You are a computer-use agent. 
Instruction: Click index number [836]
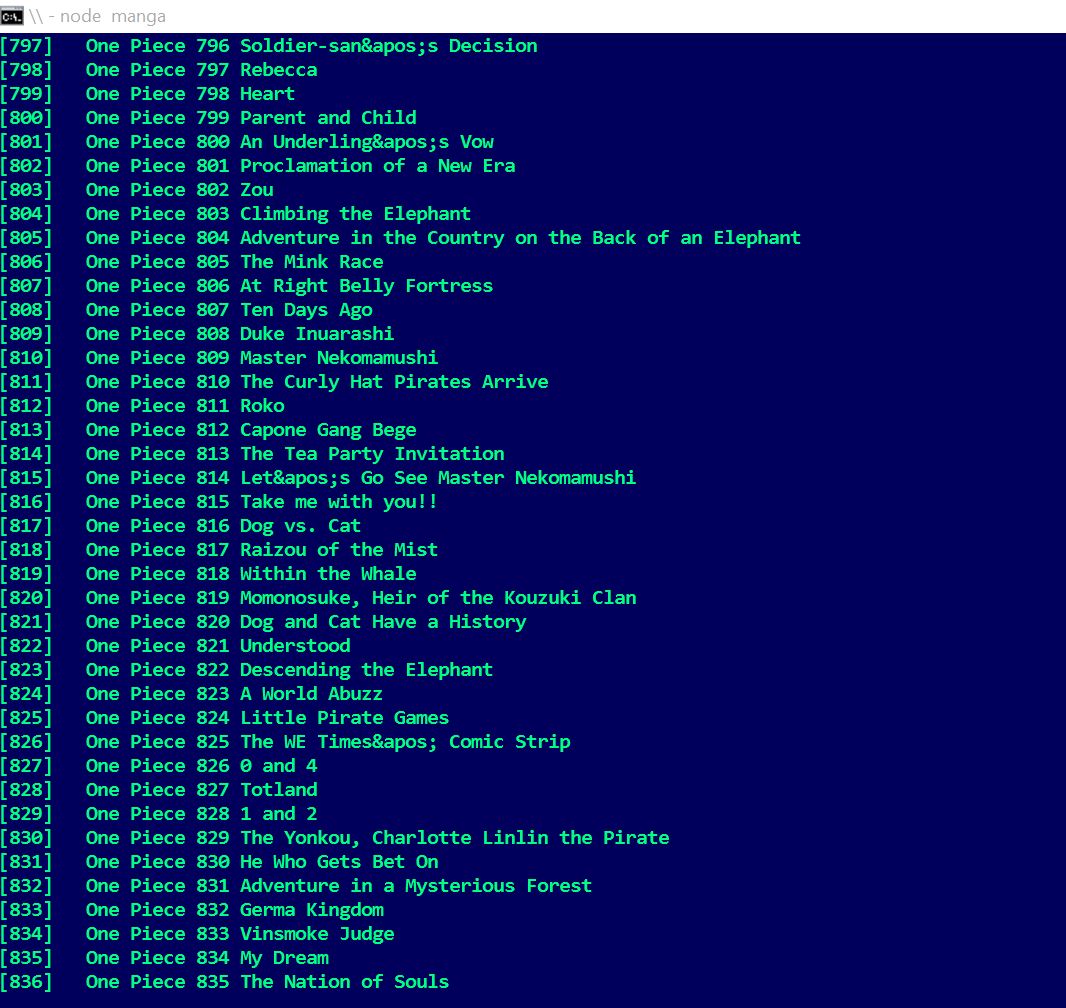(x=26, y=982)
